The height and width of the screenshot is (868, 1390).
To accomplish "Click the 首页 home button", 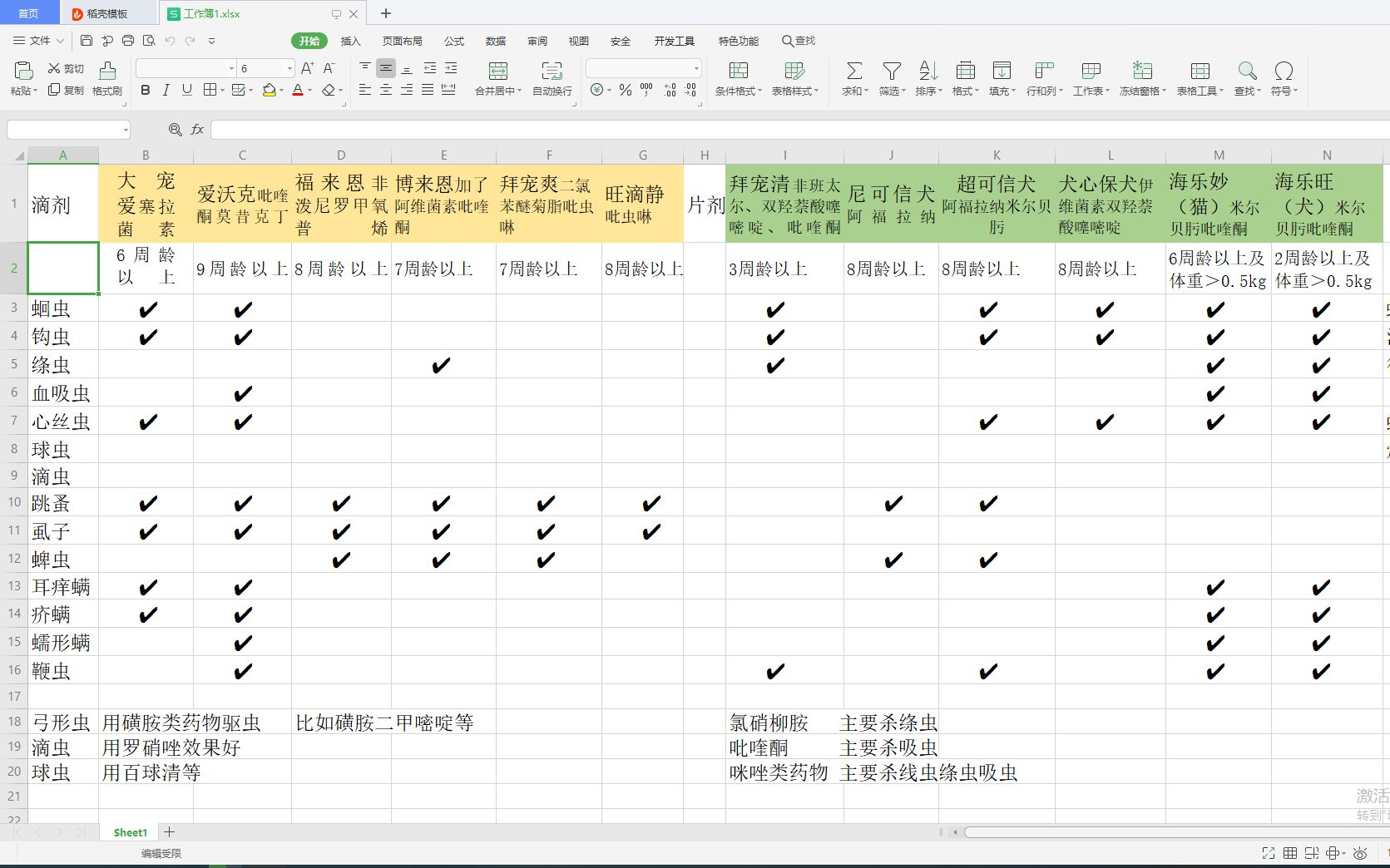I will (29, 13).
